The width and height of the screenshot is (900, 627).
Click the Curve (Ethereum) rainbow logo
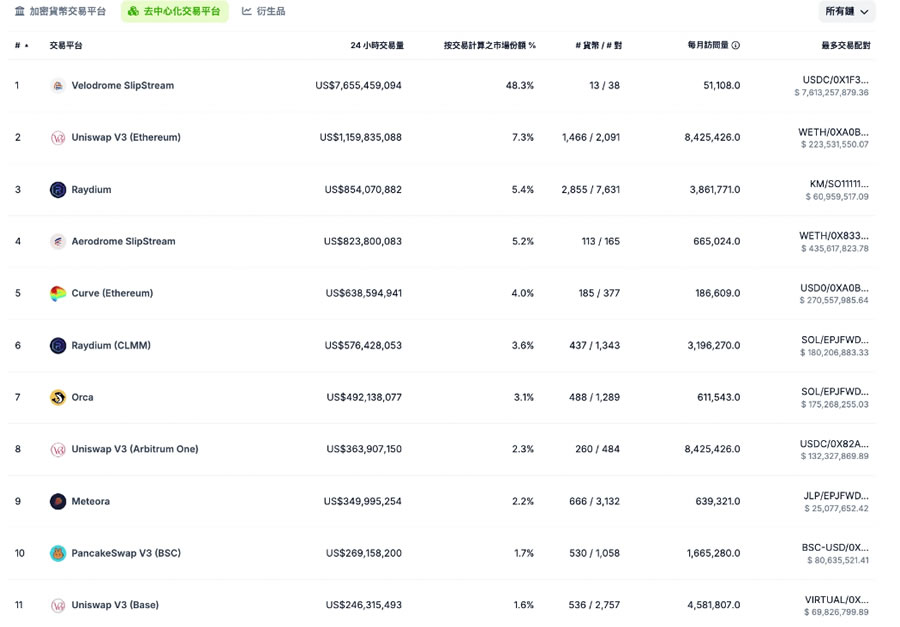(58, 293)
